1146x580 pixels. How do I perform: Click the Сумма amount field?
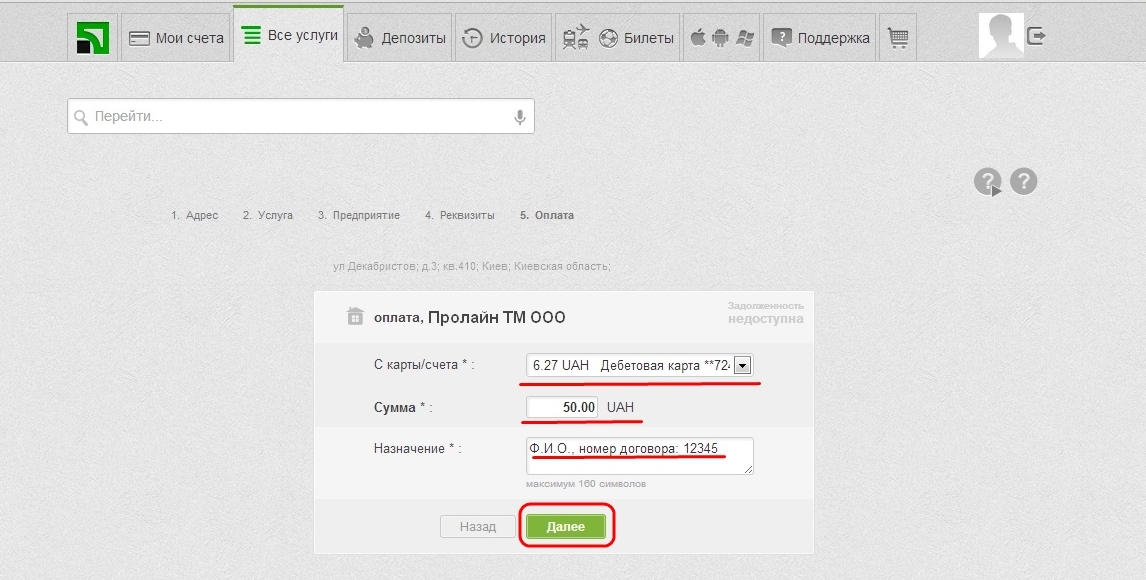click(x=562, y=407)
